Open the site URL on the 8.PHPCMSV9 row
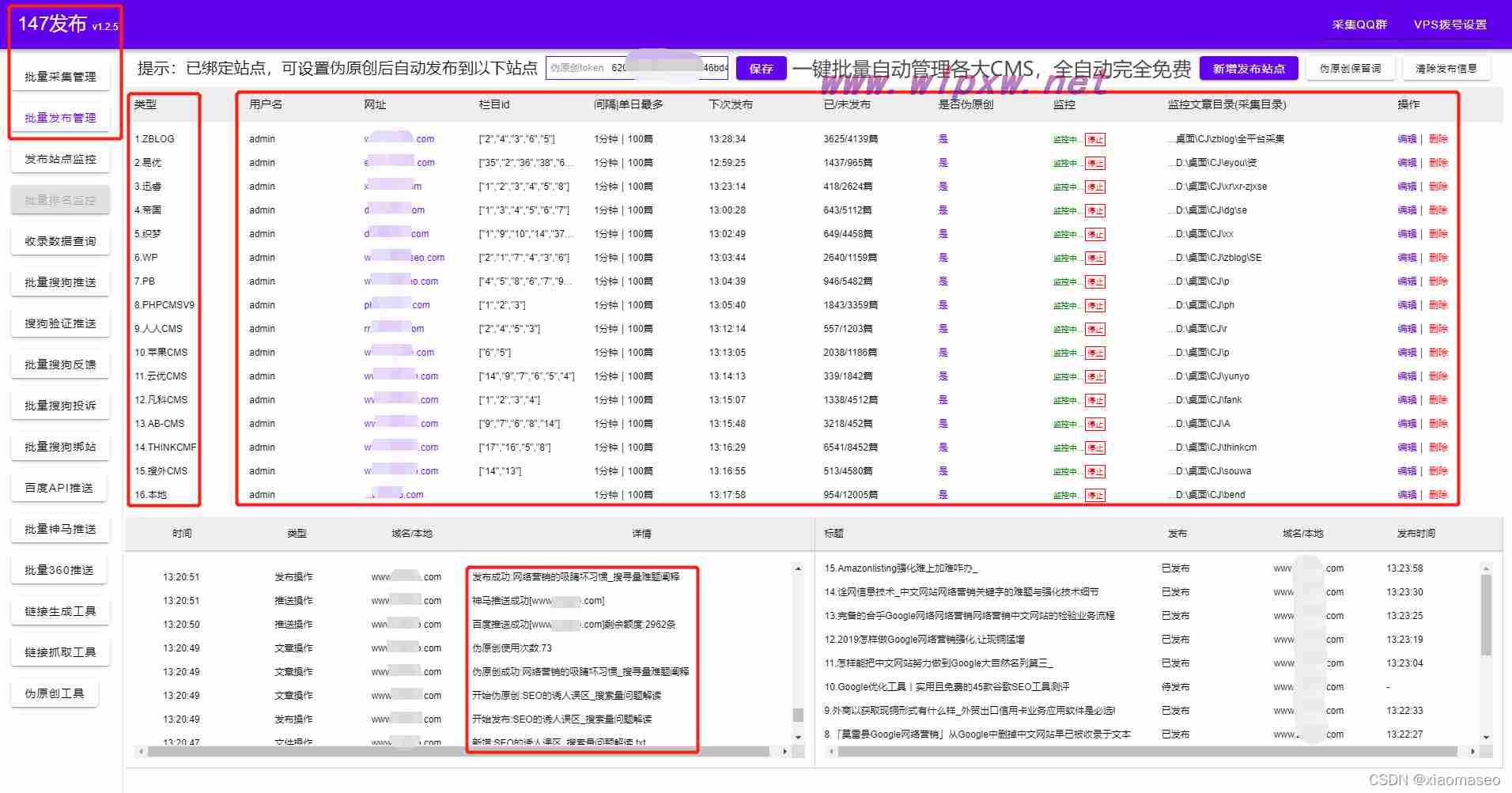Viewport: 1512px width, 793px height. (x=397, y=305)
